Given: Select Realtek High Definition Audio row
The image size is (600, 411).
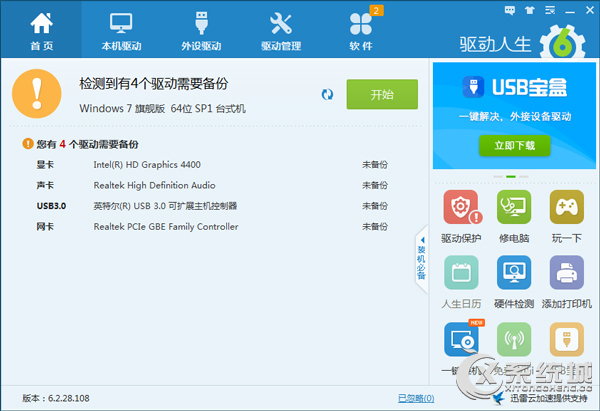Looking at the screenshot, I should pyautogui.click(x=212, y=186).
